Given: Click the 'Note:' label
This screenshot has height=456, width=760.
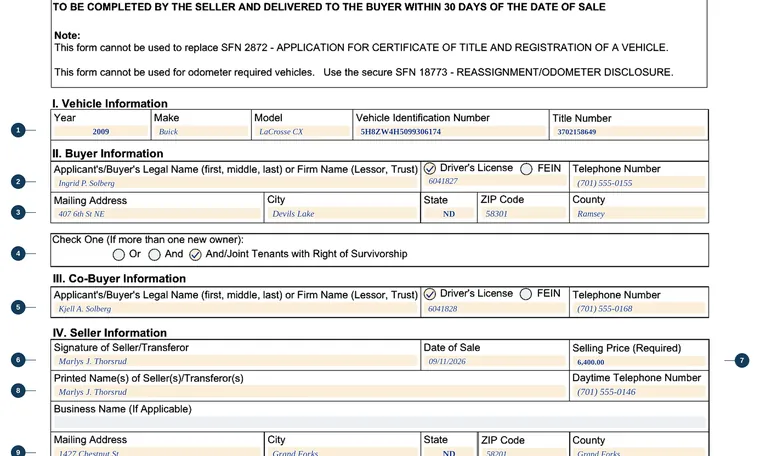Looking at the screenshot, I should click(67, 35).
